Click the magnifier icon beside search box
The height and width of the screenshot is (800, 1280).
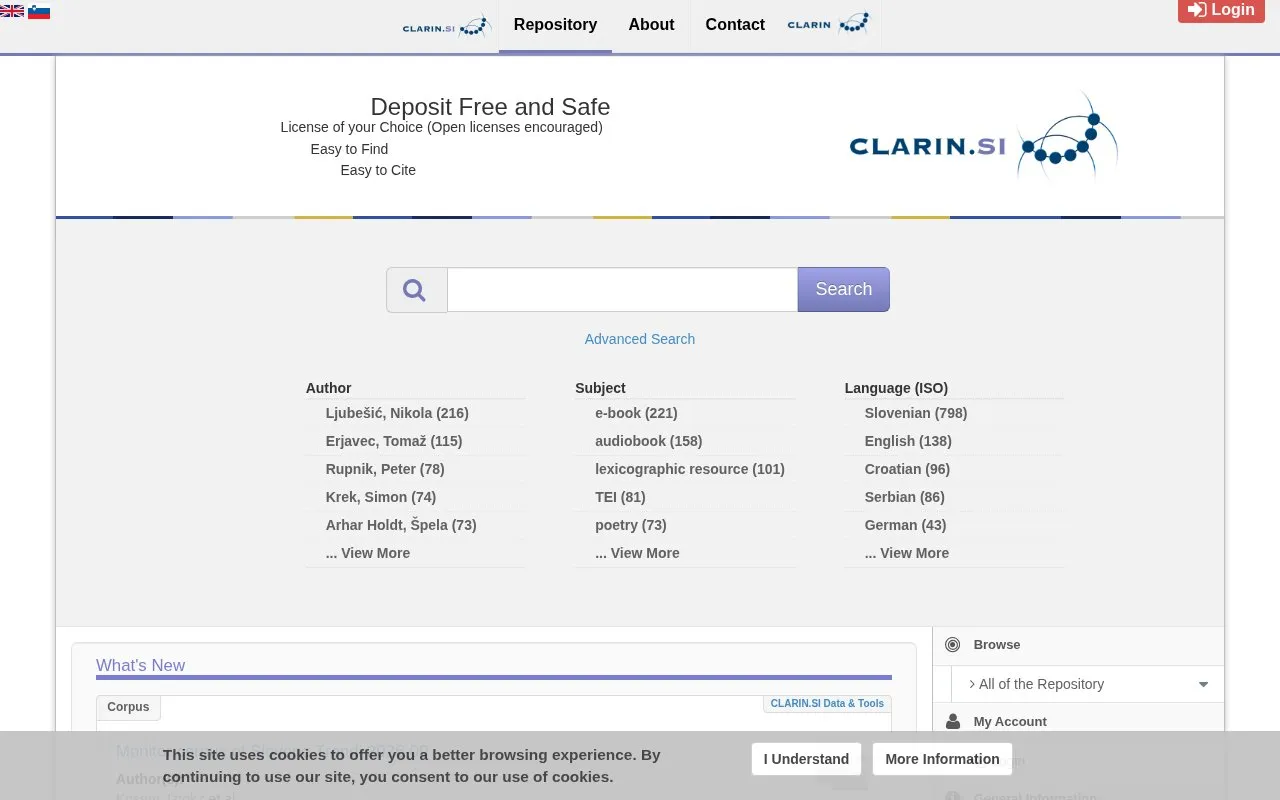coord(416,290)
